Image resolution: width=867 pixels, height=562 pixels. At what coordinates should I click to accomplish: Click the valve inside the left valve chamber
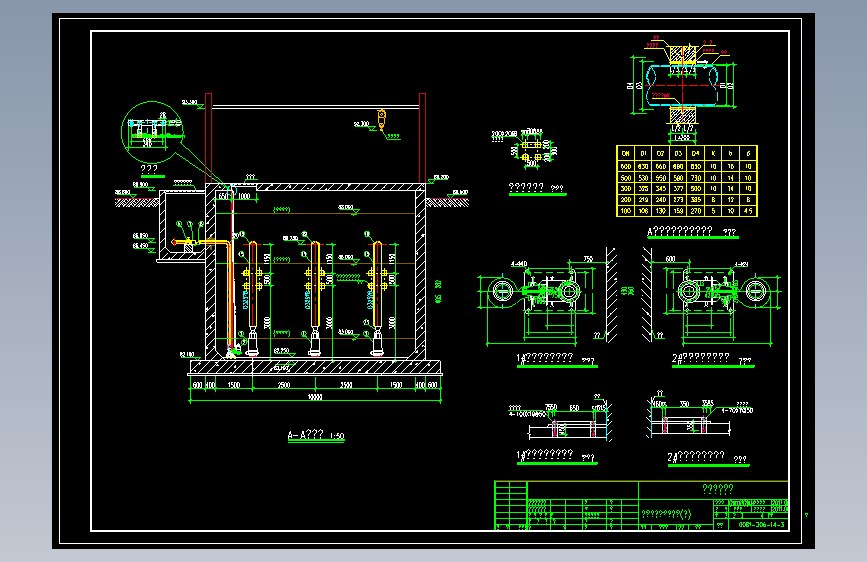(x=188, y=242)
